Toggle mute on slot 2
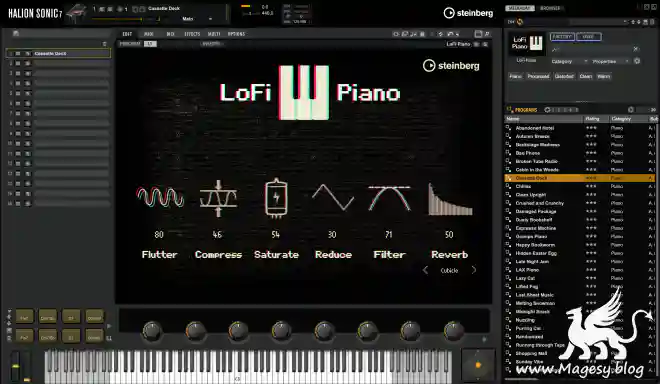The width and height of the screenshot is (660, 384). click(18, 63)
